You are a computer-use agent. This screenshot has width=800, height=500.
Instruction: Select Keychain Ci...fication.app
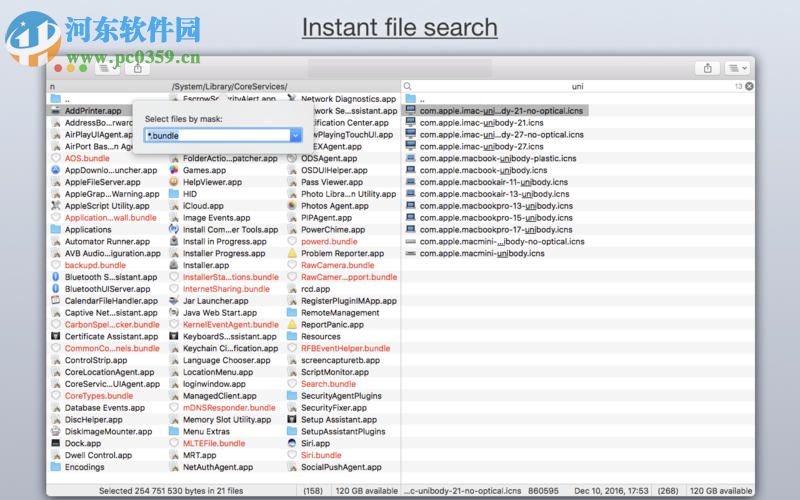(231, 348)
